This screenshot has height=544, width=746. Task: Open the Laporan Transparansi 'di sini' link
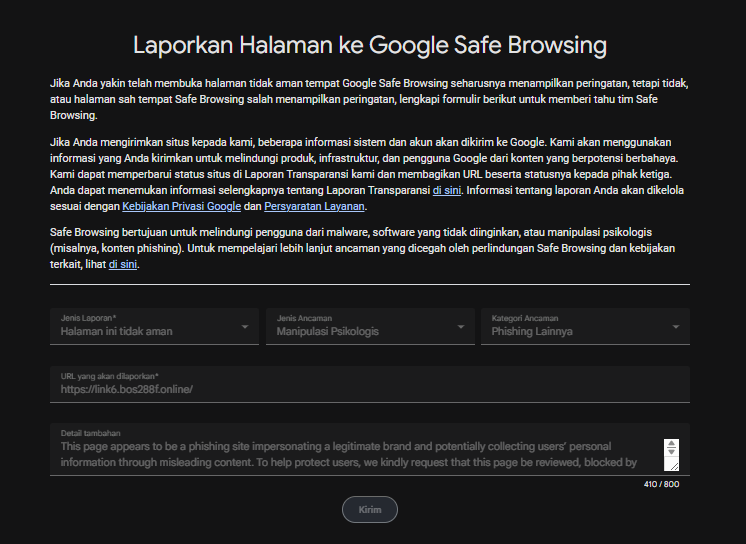[447, 190]
